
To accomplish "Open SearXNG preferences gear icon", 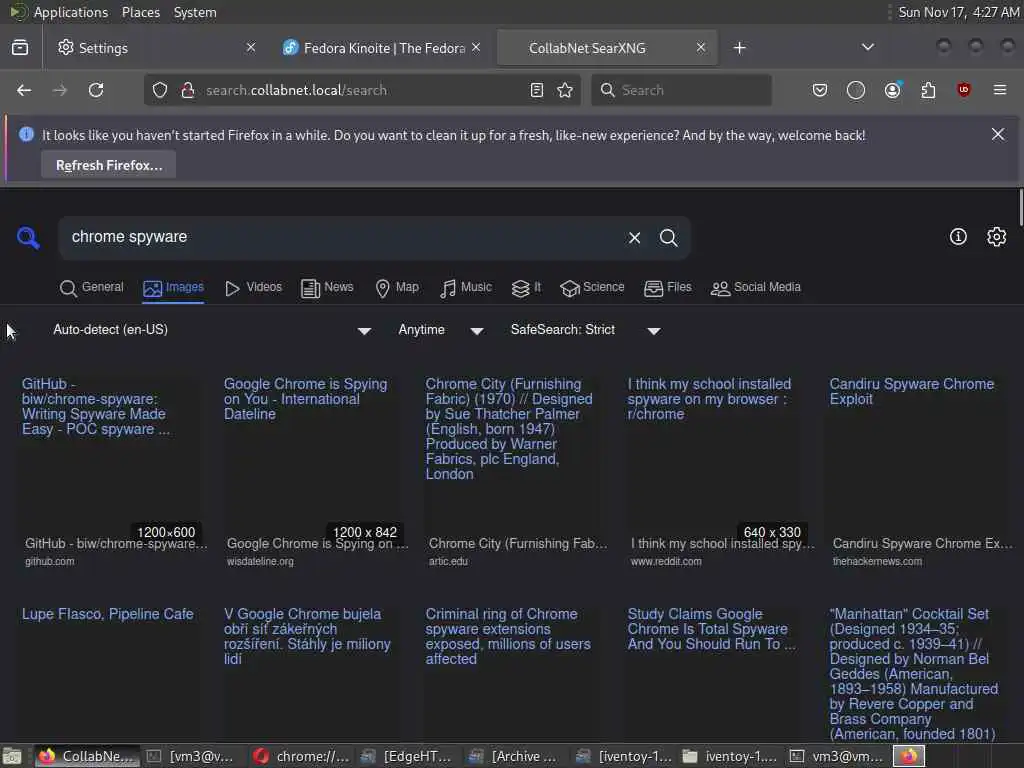I will coord(997,237).
